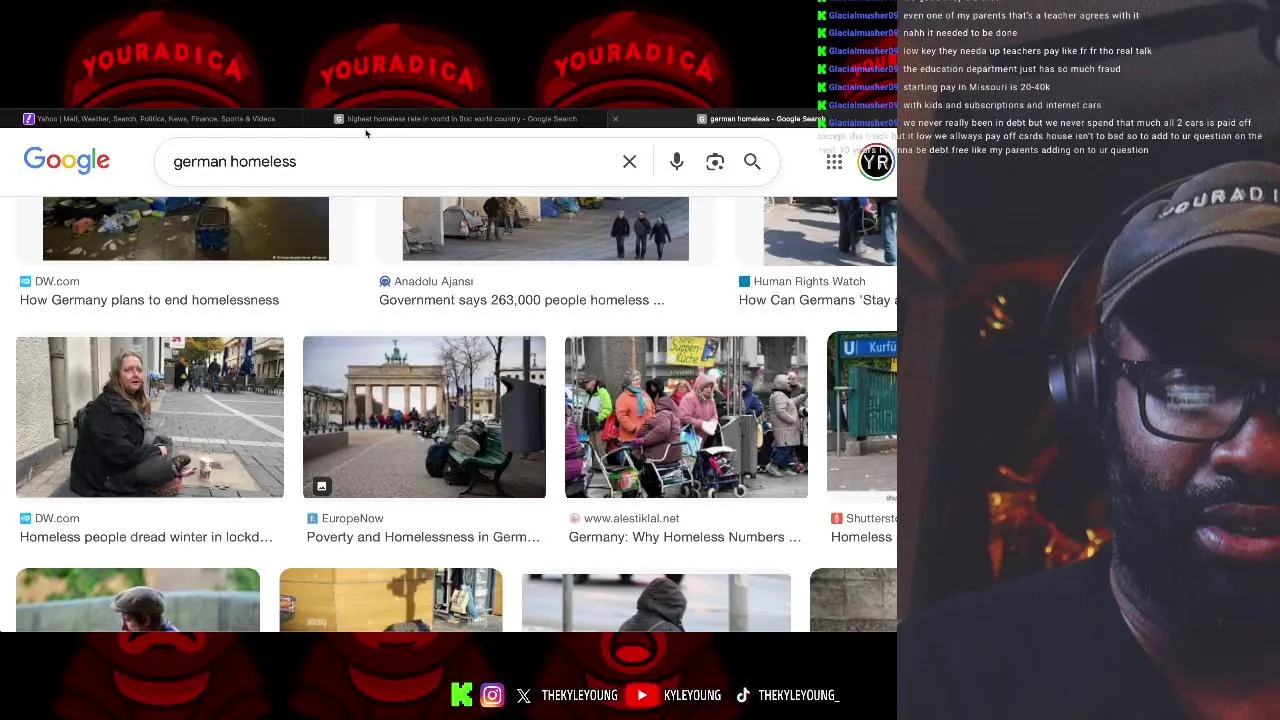1280x720 pixels.
Task: Close the 'highest homeless rate' tab
Action: [x=615, y=119]
